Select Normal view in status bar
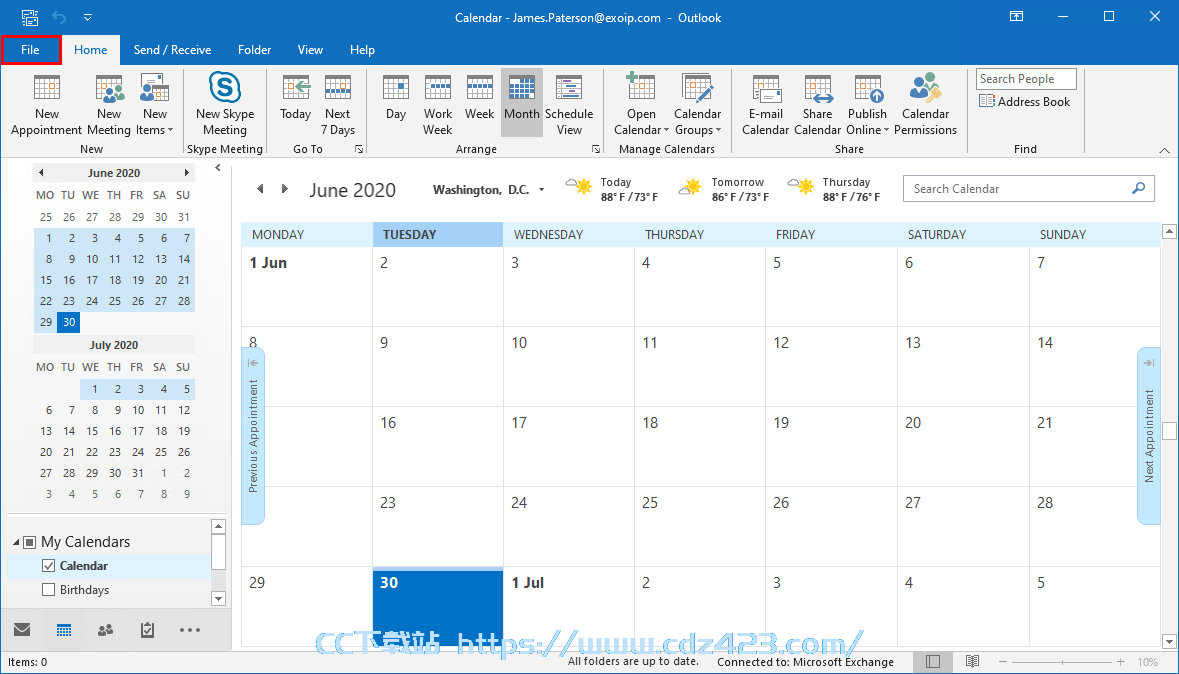The height and width of the screenshot is (674, 1179). tap(933, 662)
